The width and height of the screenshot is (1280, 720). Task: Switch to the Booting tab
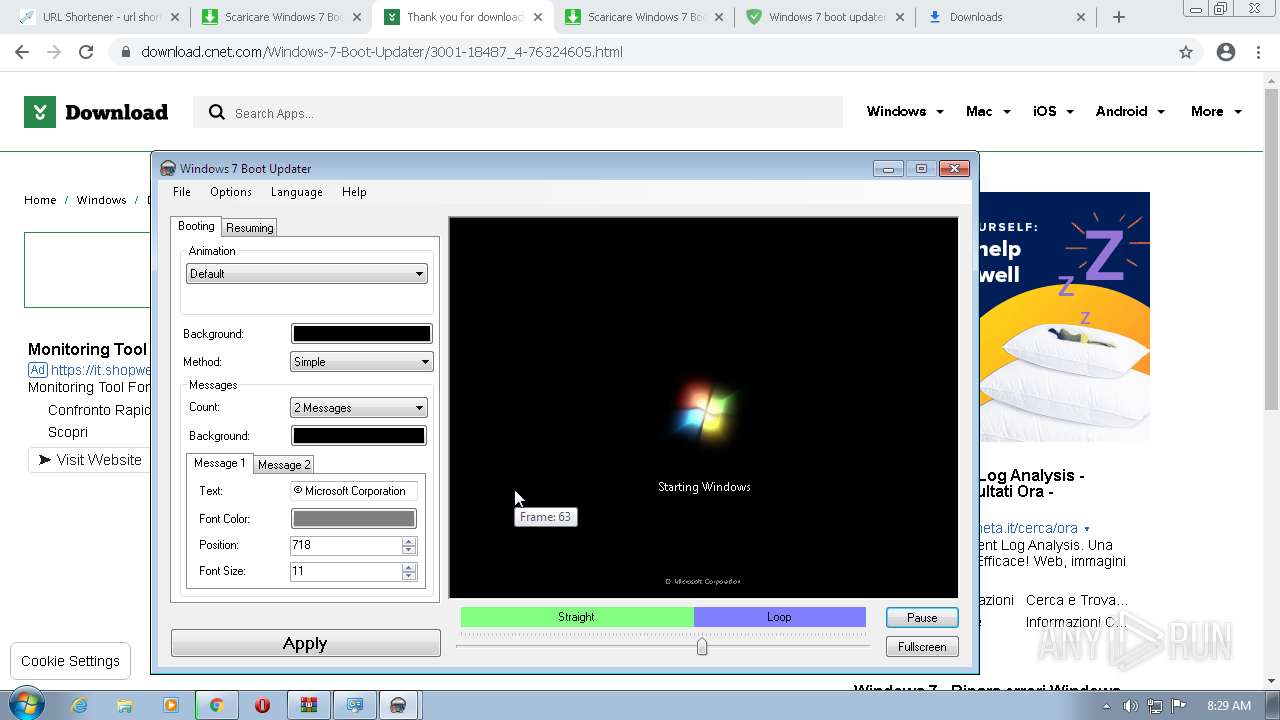pyautogui.click(x=196, y=227)
